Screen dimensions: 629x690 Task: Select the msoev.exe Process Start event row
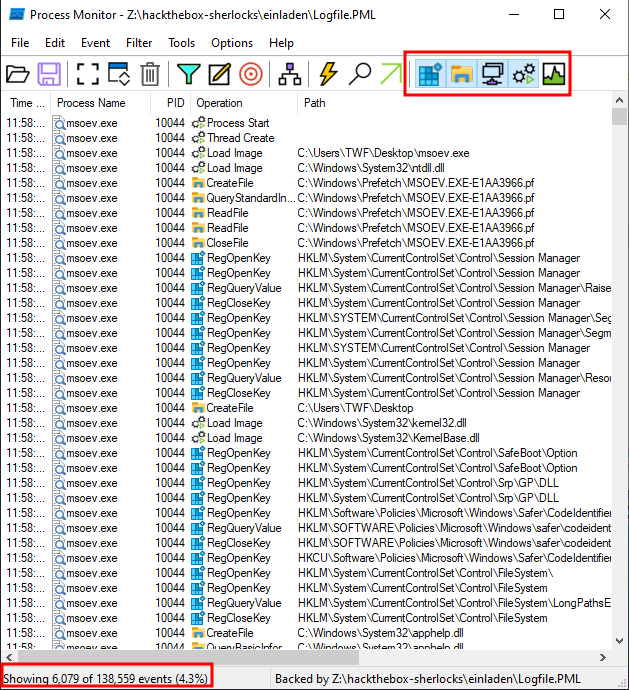coord(238,123)
